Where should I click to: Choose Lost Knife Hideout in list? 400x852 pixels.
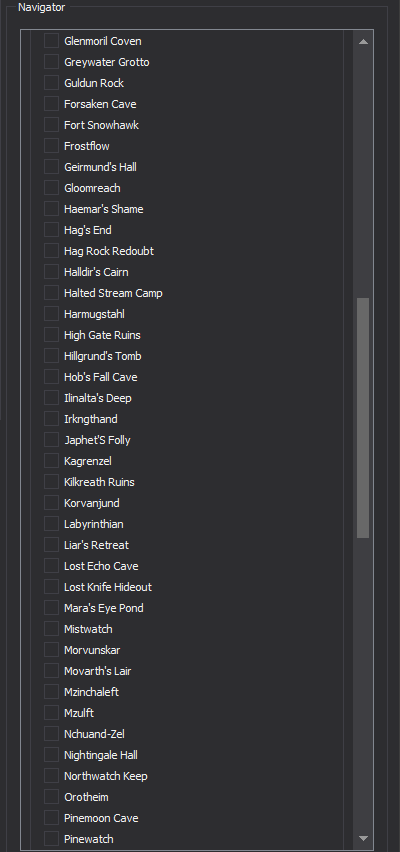(x=108, y=587)
